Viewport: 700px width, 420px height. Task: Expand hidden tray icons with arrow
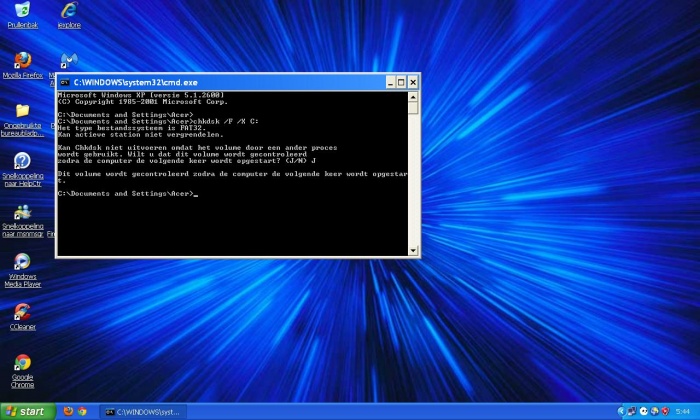click(621, 411)
